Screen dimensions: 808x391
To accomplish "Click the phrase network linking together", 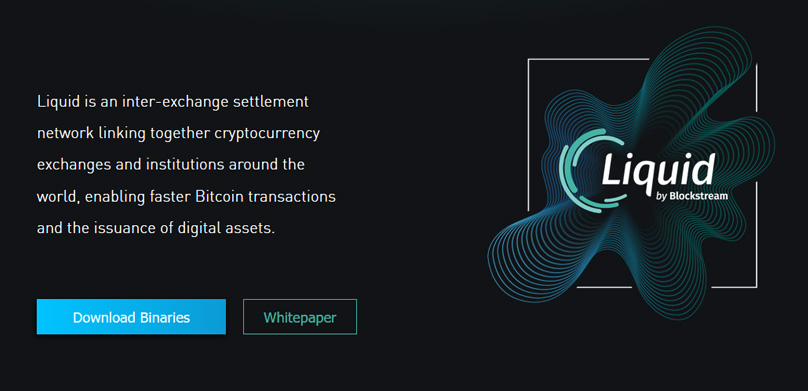I will (x=123, y=133).
